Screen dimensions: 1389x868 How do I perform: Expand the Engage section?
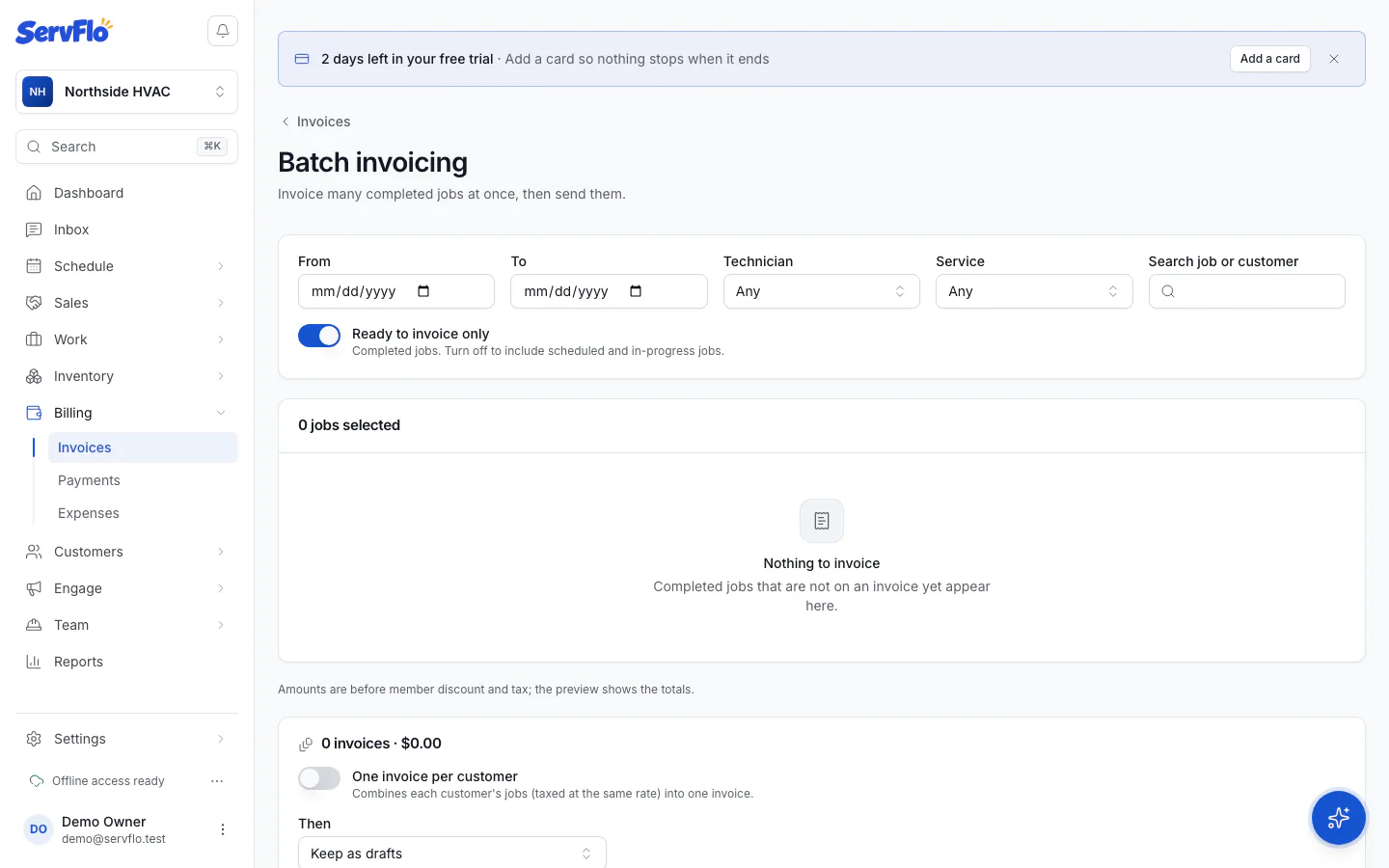click(x=126, y=588)
